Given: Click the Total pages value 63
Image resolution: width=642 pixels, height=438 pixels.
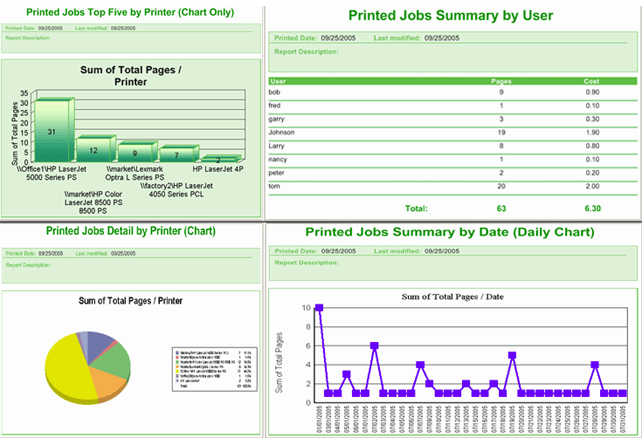Looking at the screenshot, I should [502, 209].
